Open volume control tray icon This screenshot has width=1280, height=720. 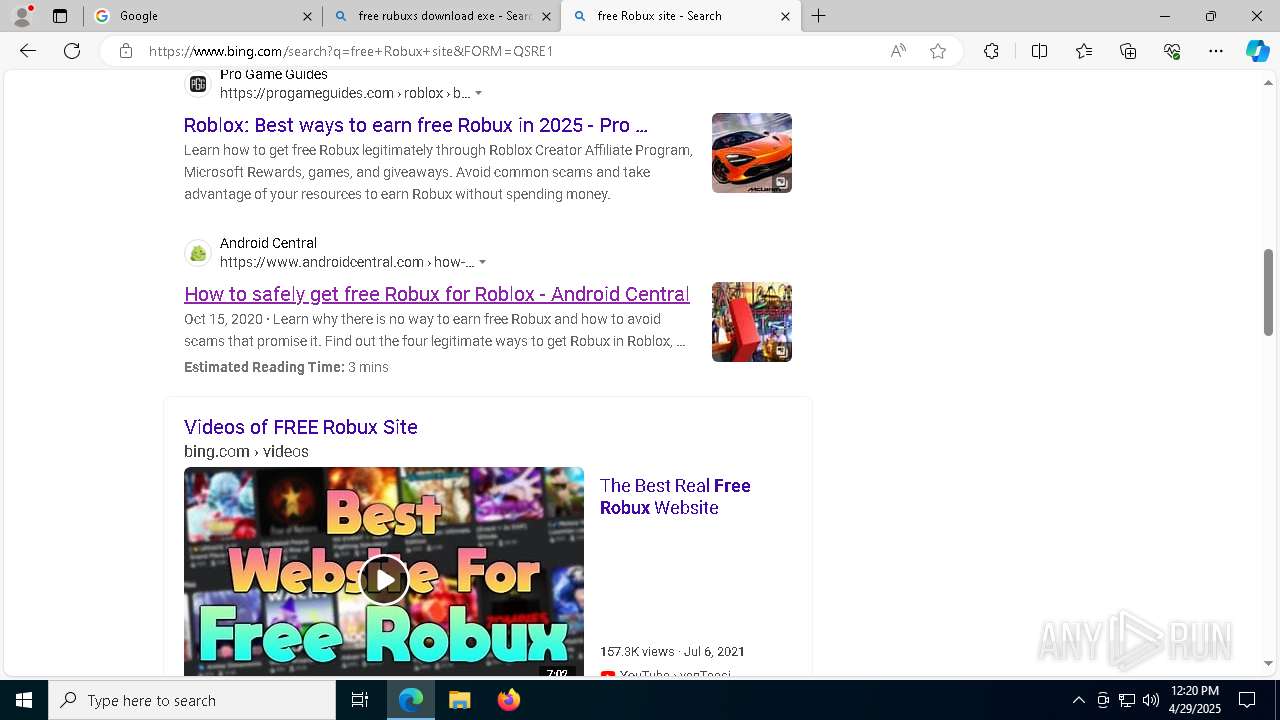tap(1151, 700)
